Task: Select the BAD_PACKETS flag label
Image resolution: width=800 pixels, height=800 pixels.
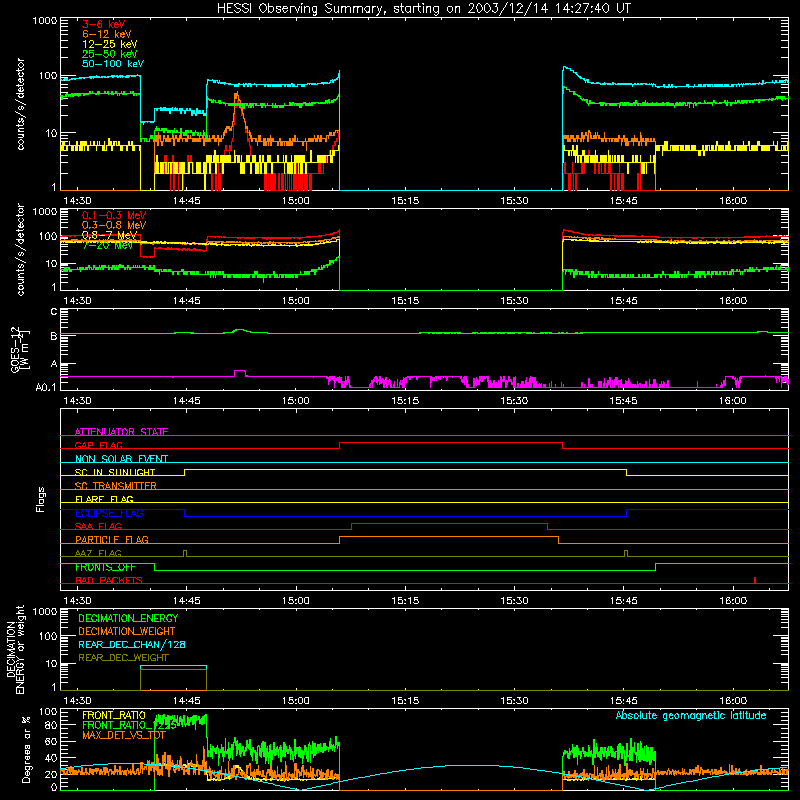Action: click(108, 580)
